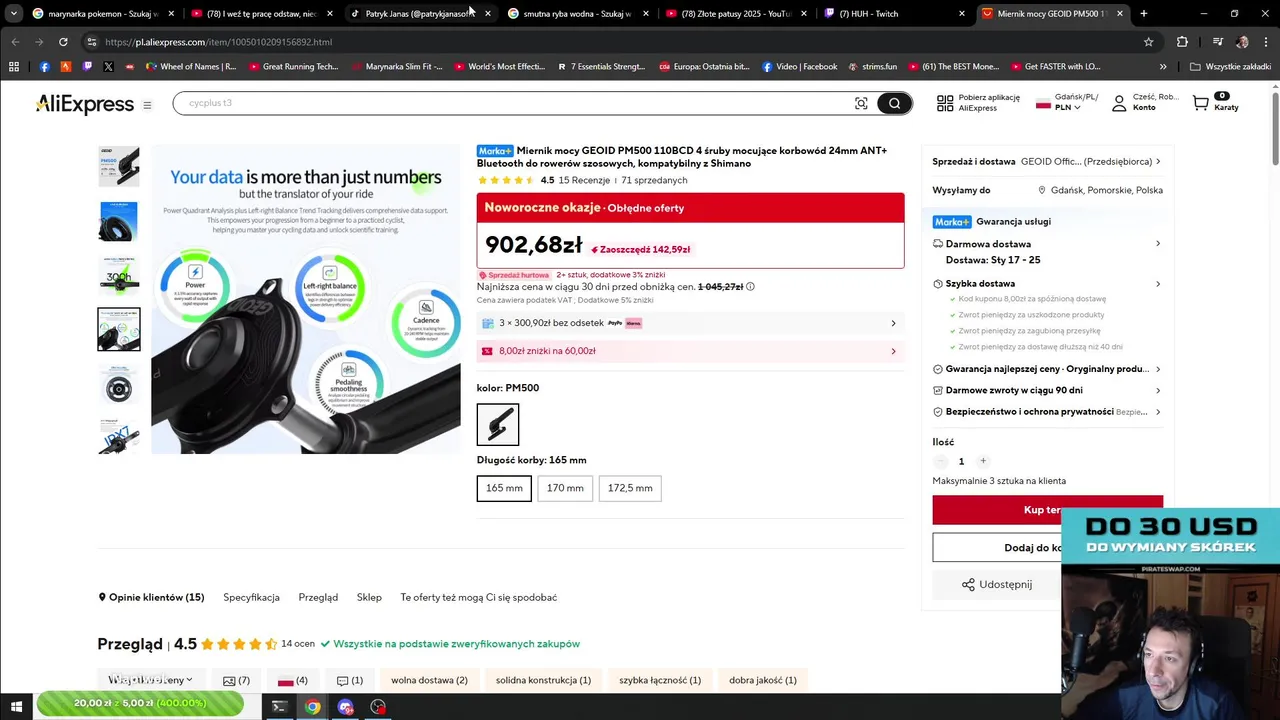Expand Szybka dostawa details
1280x720 pixels.
pos(1158,284)
